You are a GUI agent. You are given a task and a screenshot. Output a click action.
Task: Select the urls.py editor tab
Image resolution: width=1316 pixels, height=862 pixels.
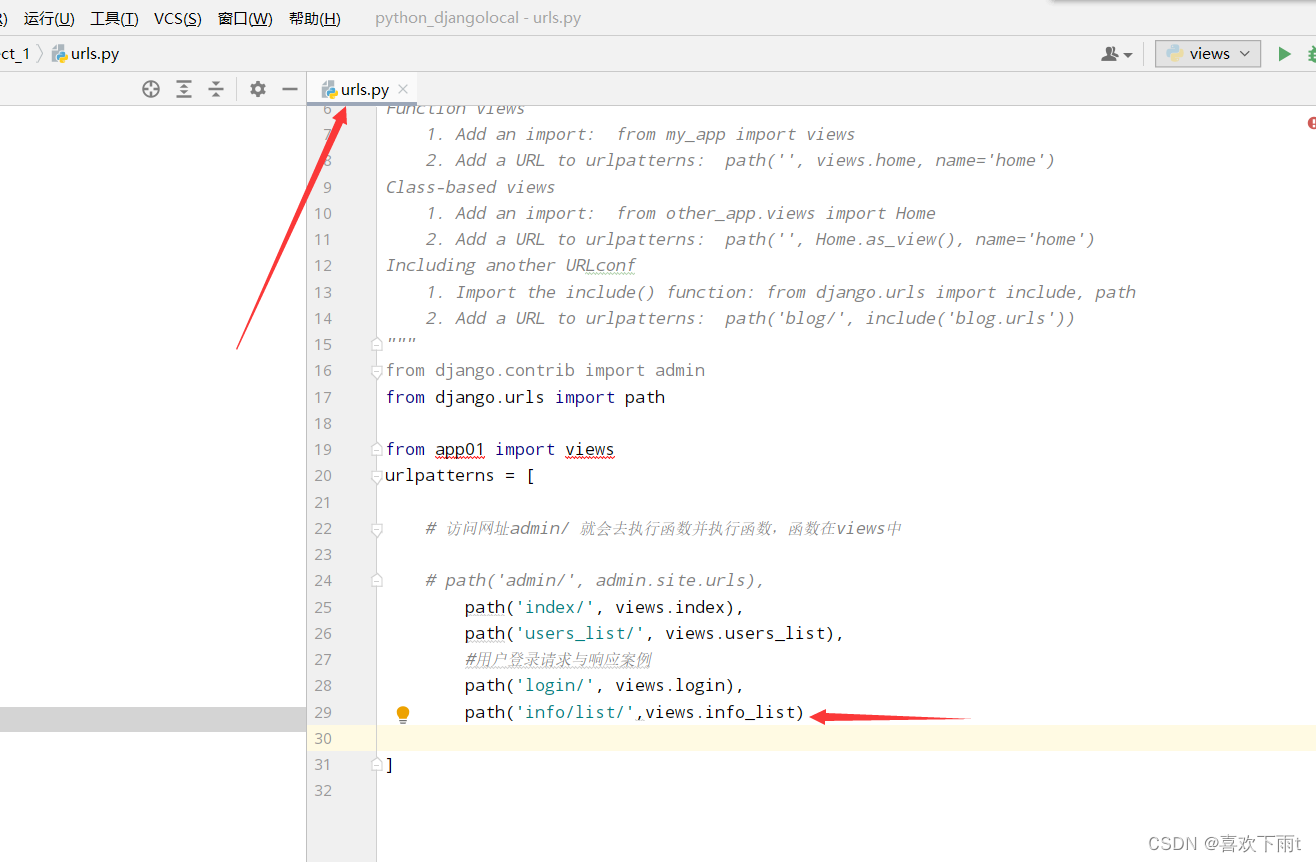pos(362,89)
